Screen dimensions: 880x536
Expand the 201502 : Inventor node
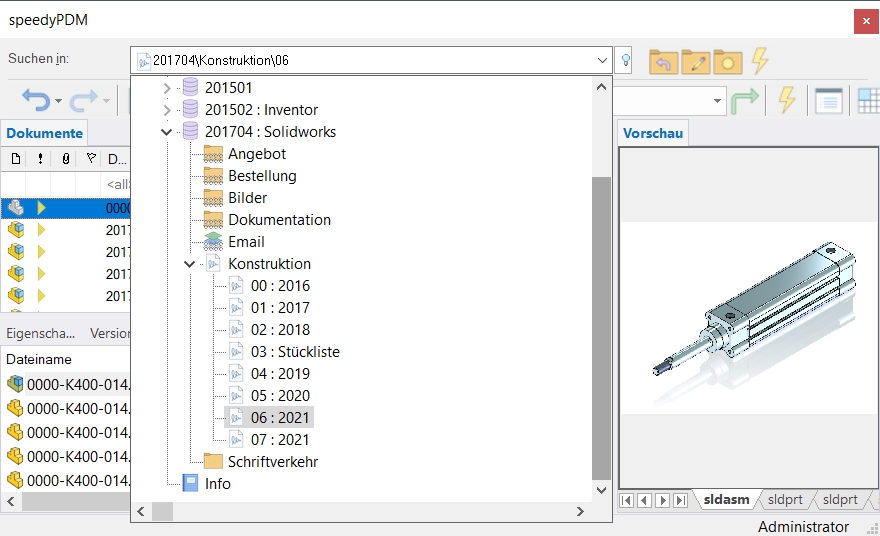(166, 110)
